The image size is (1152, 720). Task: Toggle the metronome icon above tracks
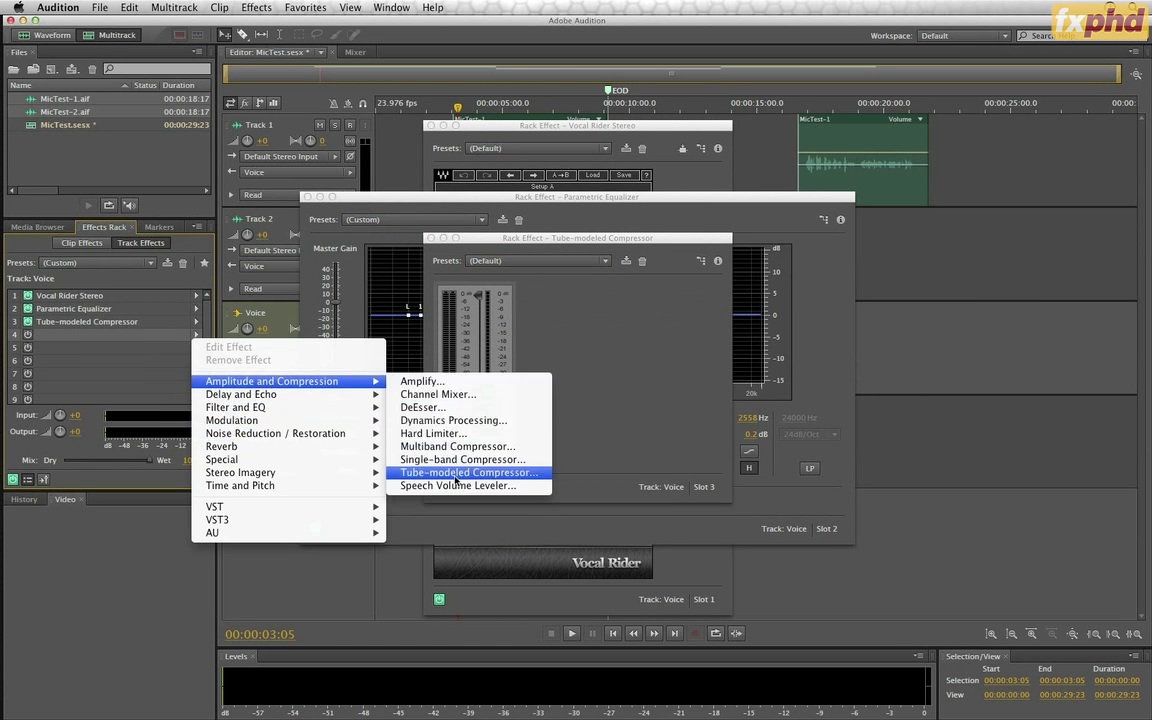point(334,103)
